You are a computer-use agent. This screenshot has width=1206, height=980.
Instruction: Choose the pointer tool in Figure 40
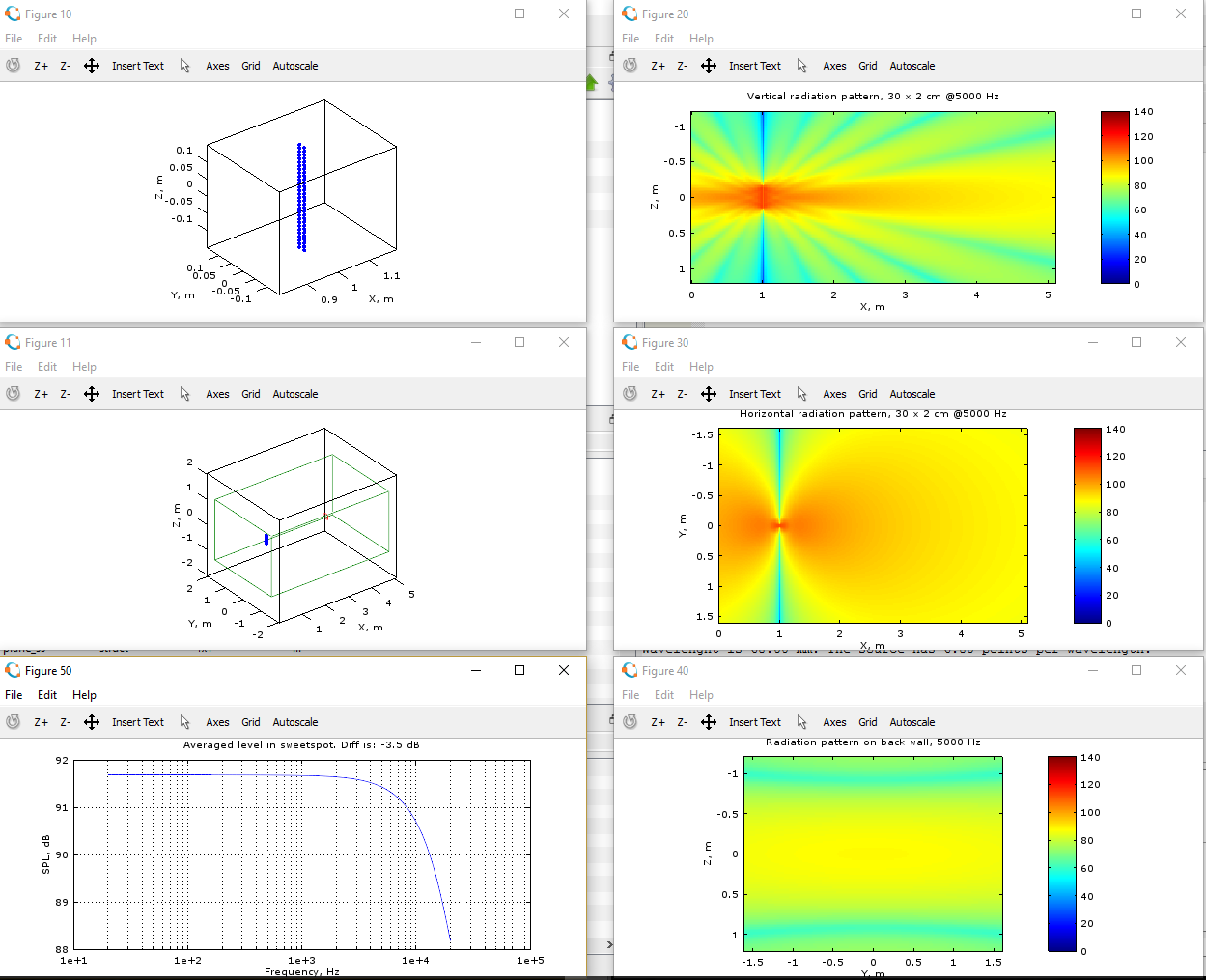[x=802, y=722]
